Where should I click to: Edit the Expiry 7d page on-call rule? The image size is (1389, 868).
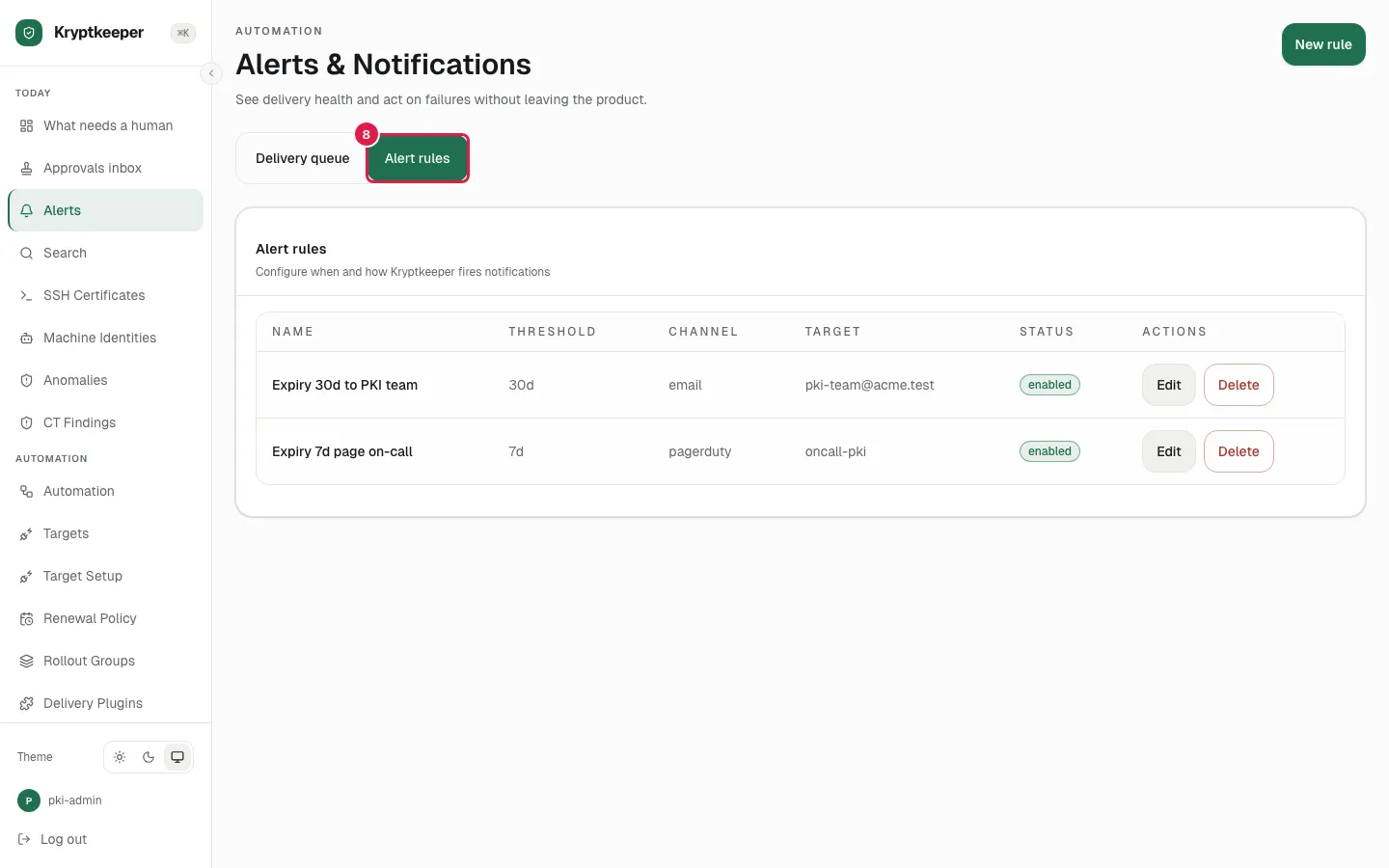coord(1169,451)
